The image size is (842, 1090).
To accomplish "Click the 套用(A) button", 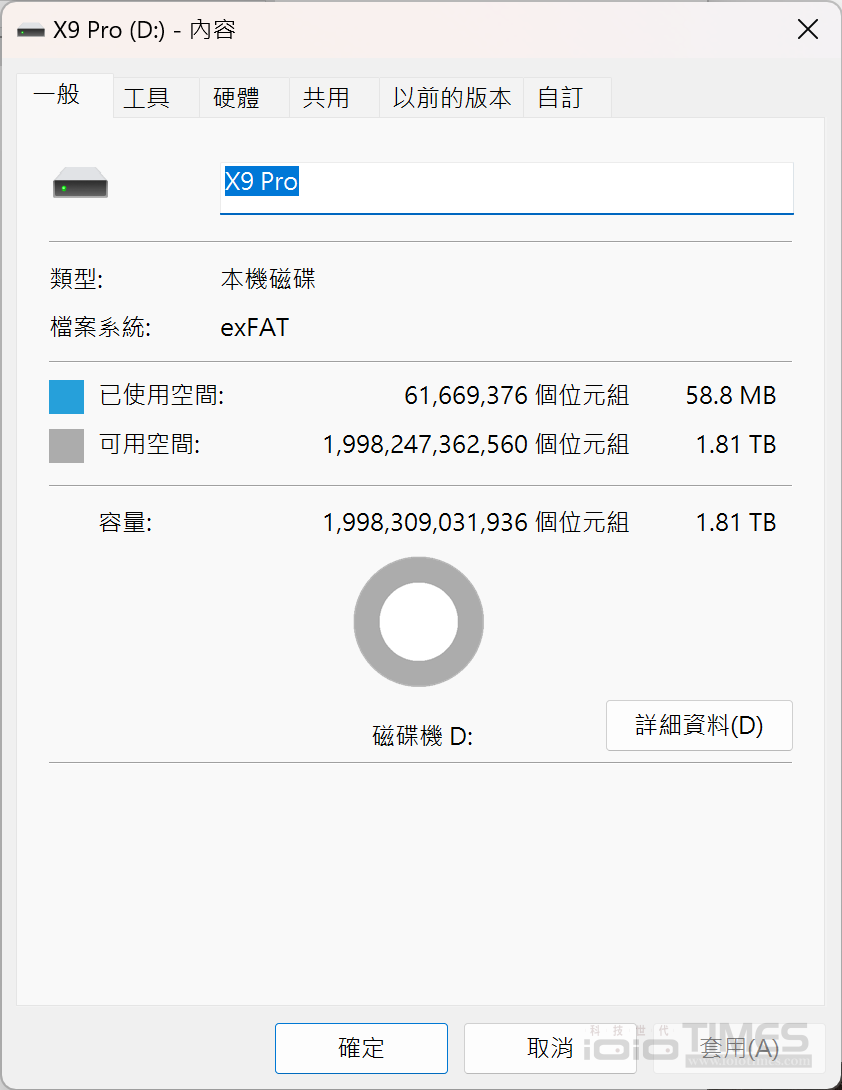I will [x=738, y=1048].
